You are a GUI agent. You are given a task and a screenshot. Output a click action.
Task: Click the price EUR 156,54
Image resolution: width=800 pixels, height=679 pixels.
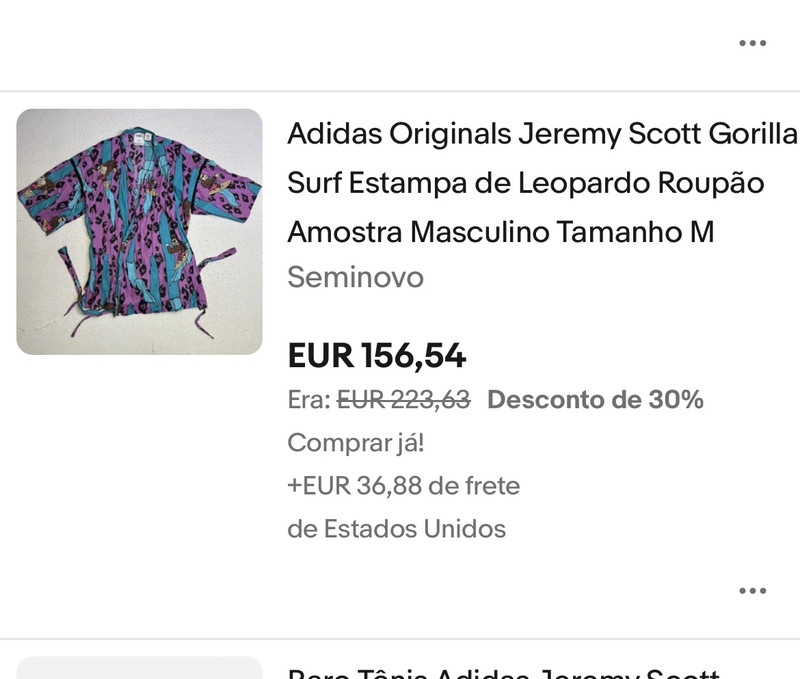pos(377,355)
